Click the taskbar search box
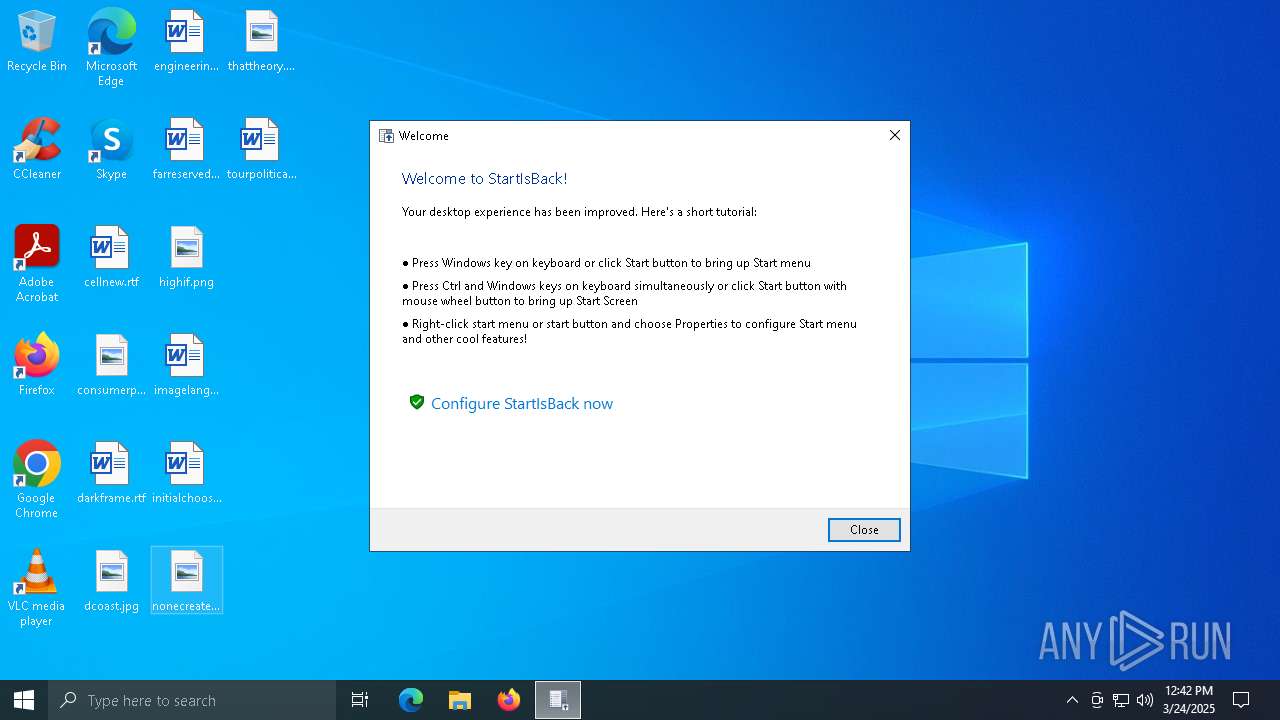Image resolution: width=1280 pixels, height=720 pixels. (x=192, y=700)
